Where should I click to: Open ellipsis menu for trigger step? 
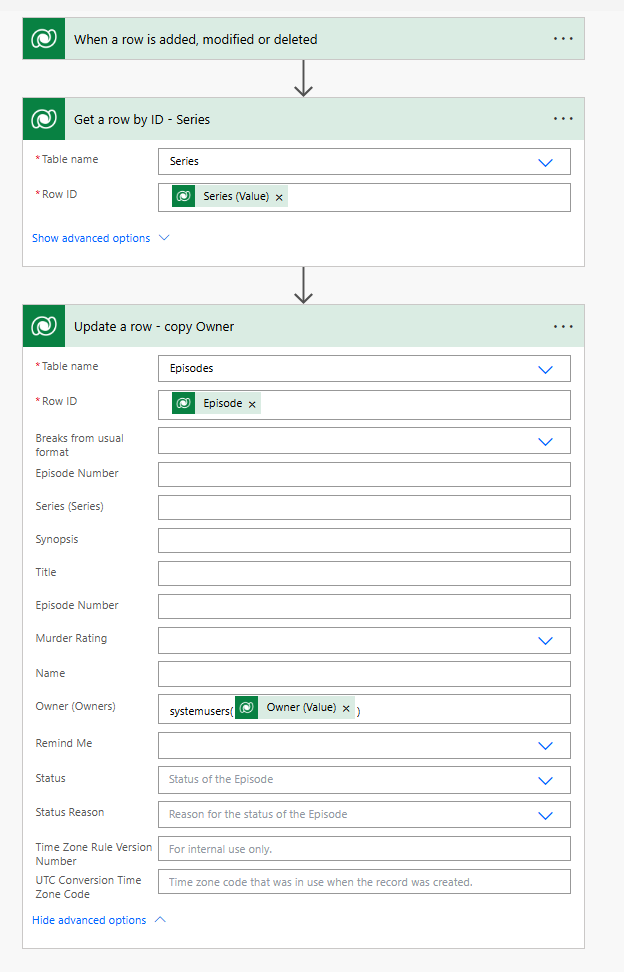pos(563,38)
